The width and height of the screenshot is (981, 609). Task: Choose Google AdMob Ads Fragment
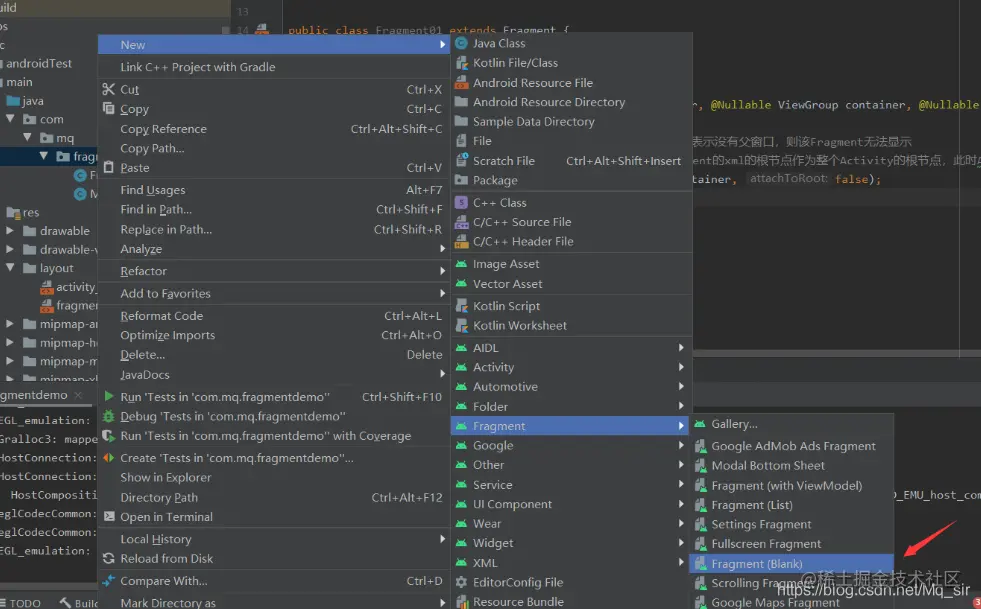point(791,446)
